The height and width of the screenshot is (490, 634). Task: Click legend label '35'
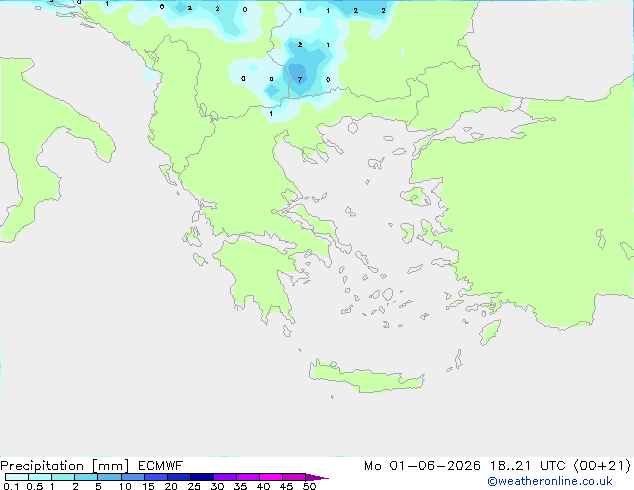coord(240,486)
